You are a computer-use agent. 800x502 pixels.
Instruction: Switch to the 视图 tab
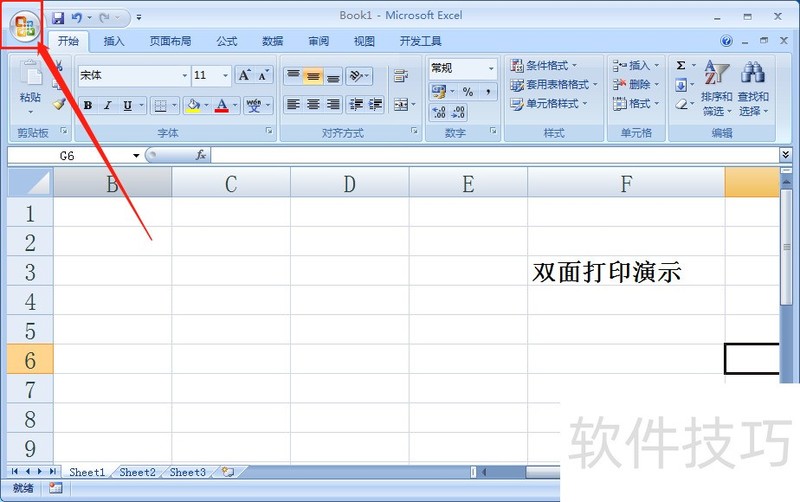click(364, 41)
